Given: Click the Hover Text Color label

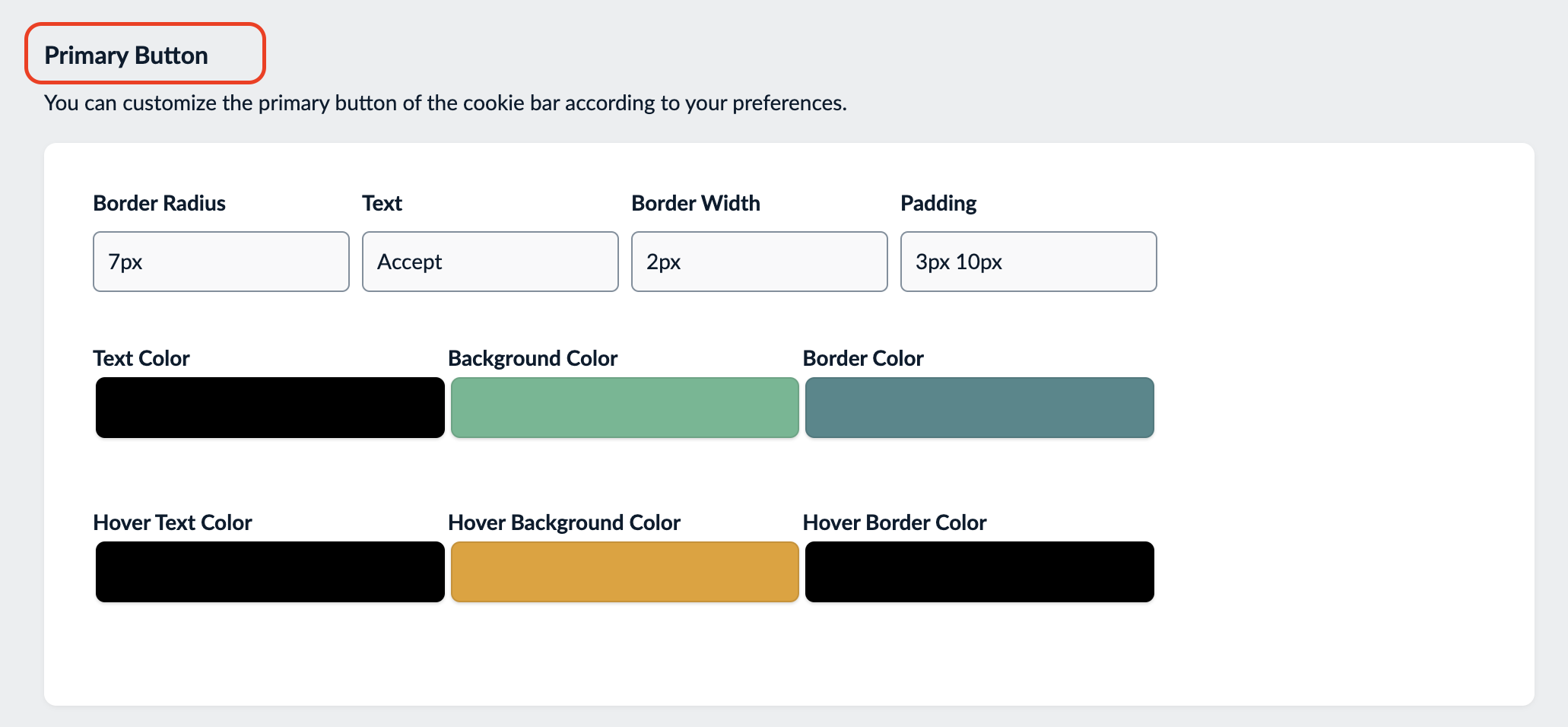Looking at the screenshot, I should pos(173,522).
